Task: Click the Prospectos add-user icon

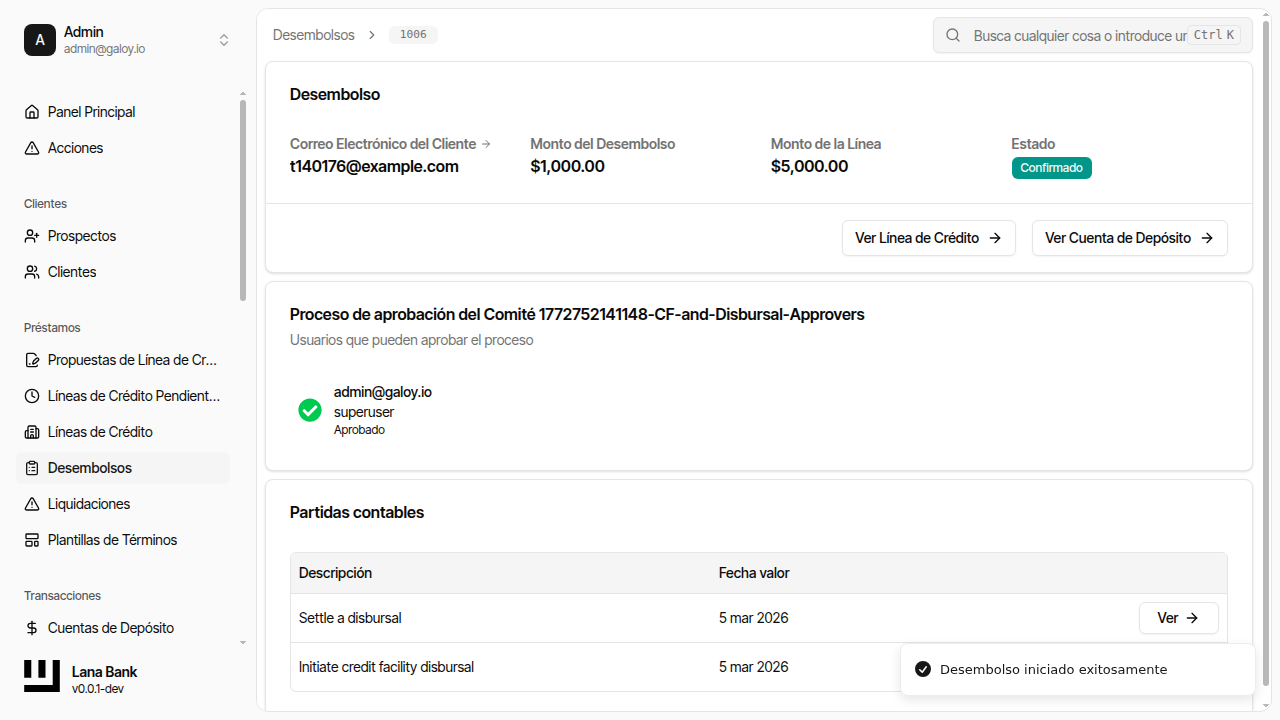Action: 32,236
